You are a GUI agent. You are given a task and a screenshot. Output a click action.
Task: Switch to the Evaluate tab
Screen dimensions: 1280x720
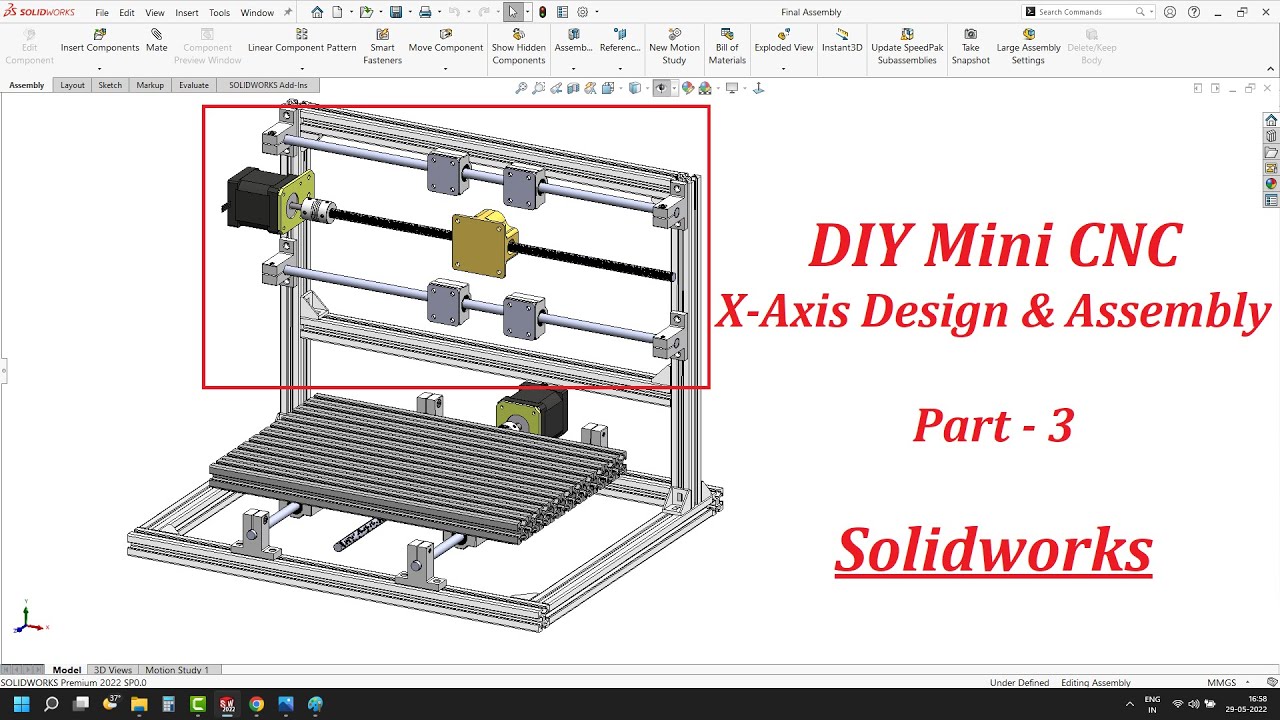pos(194,85)
